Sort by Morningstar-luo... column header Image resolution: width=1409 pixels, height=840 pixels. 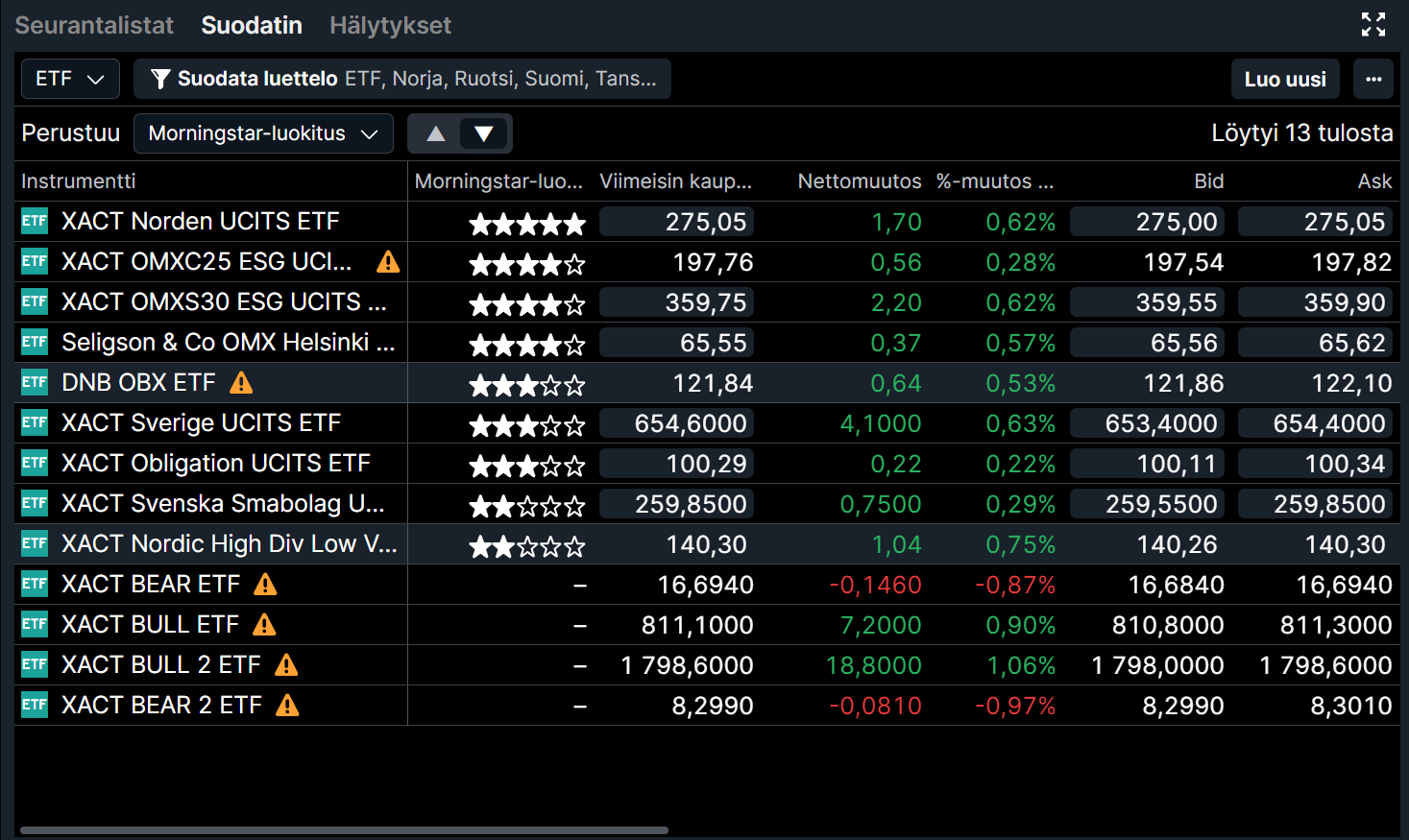coord(498,180)
